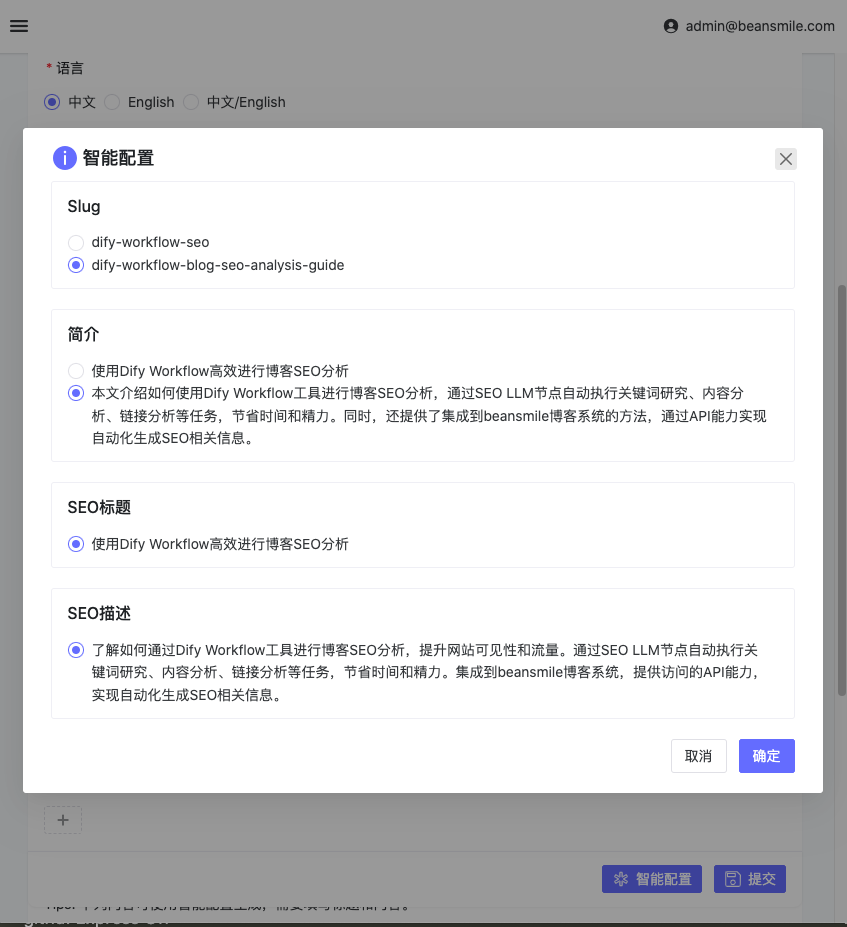
Task: Choose the short 简介 option radio
Action: (x=76, y=371)
